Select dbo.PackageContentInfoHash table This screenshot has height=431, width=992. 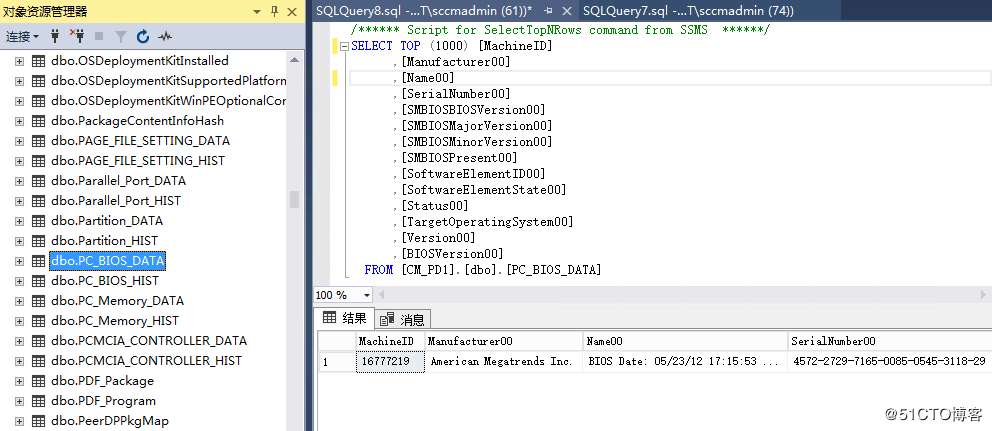click(137, 121)
